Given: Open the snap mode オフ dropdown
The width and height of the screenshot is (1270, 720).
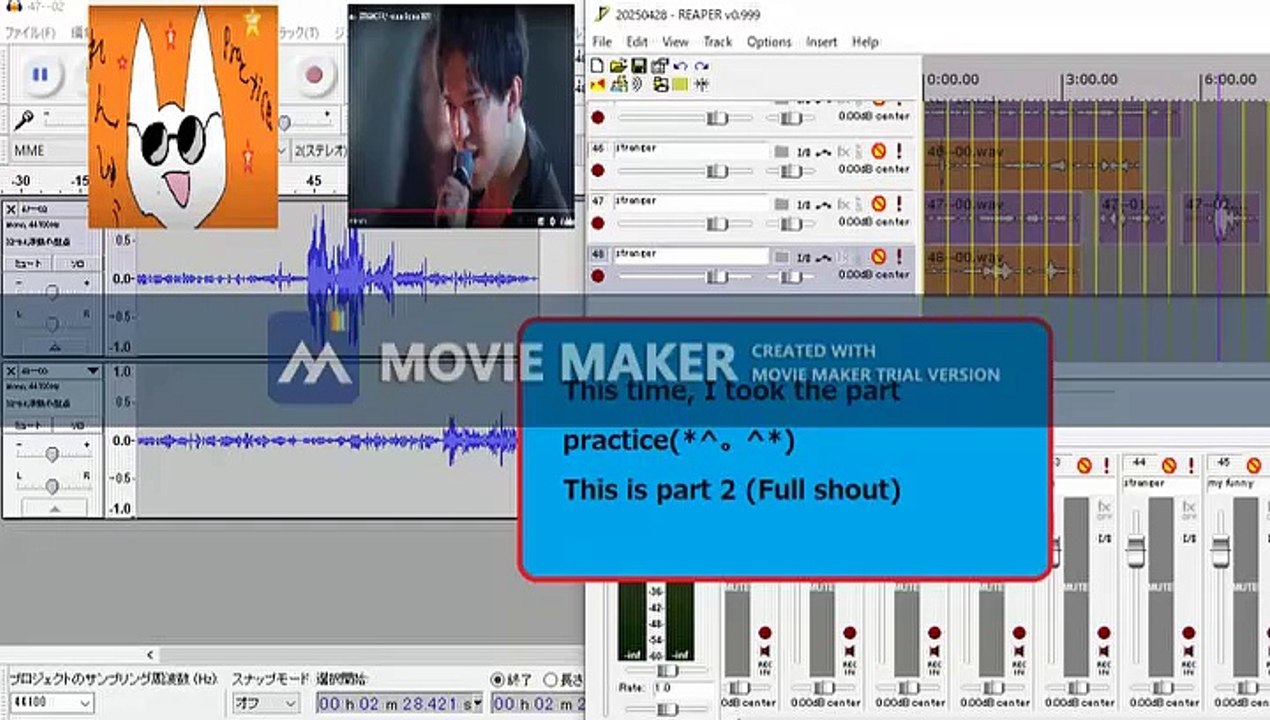Looking at the screenshot, I should [265, 703].
